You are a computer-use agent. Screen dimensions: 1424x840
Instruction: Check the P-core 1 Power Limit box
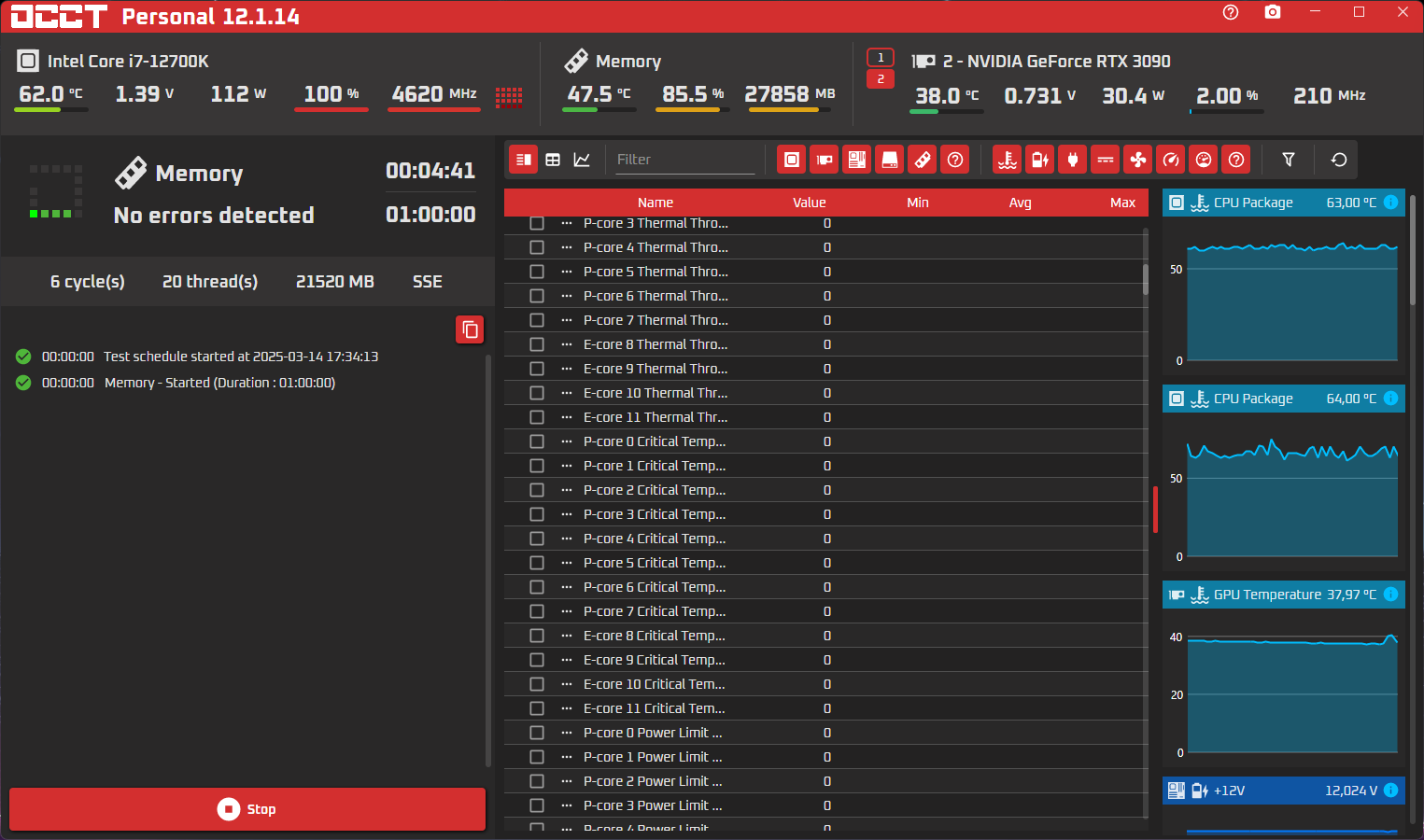point(537,757)
